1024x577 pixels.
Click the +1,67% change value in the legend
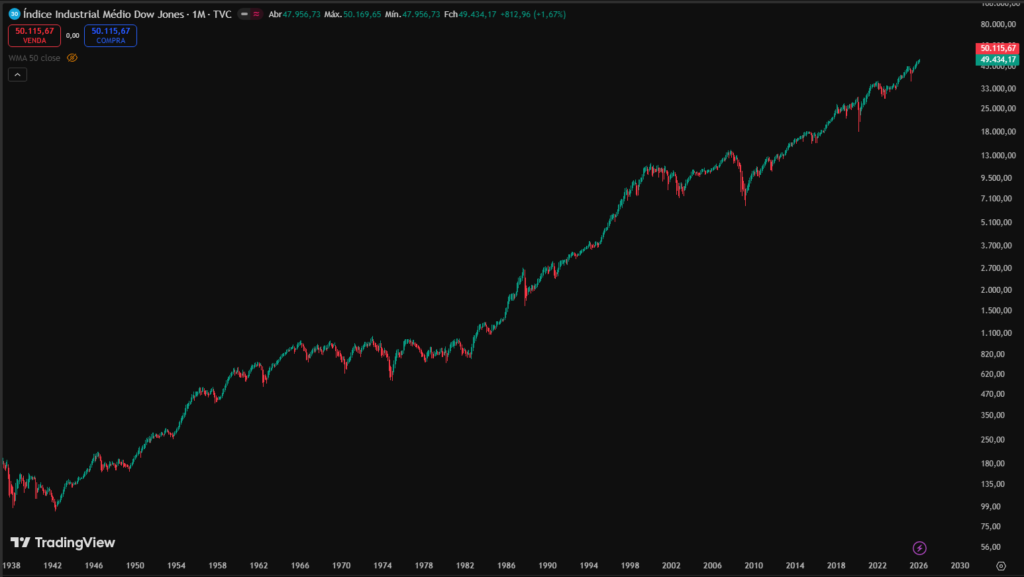[551, 15]
